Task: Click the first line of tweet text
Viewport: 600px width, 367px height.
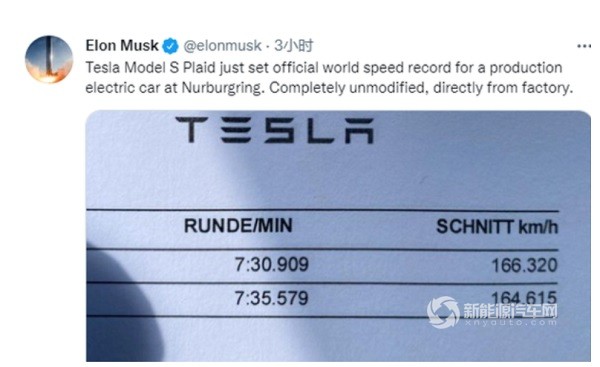Action: coord(324,68)
